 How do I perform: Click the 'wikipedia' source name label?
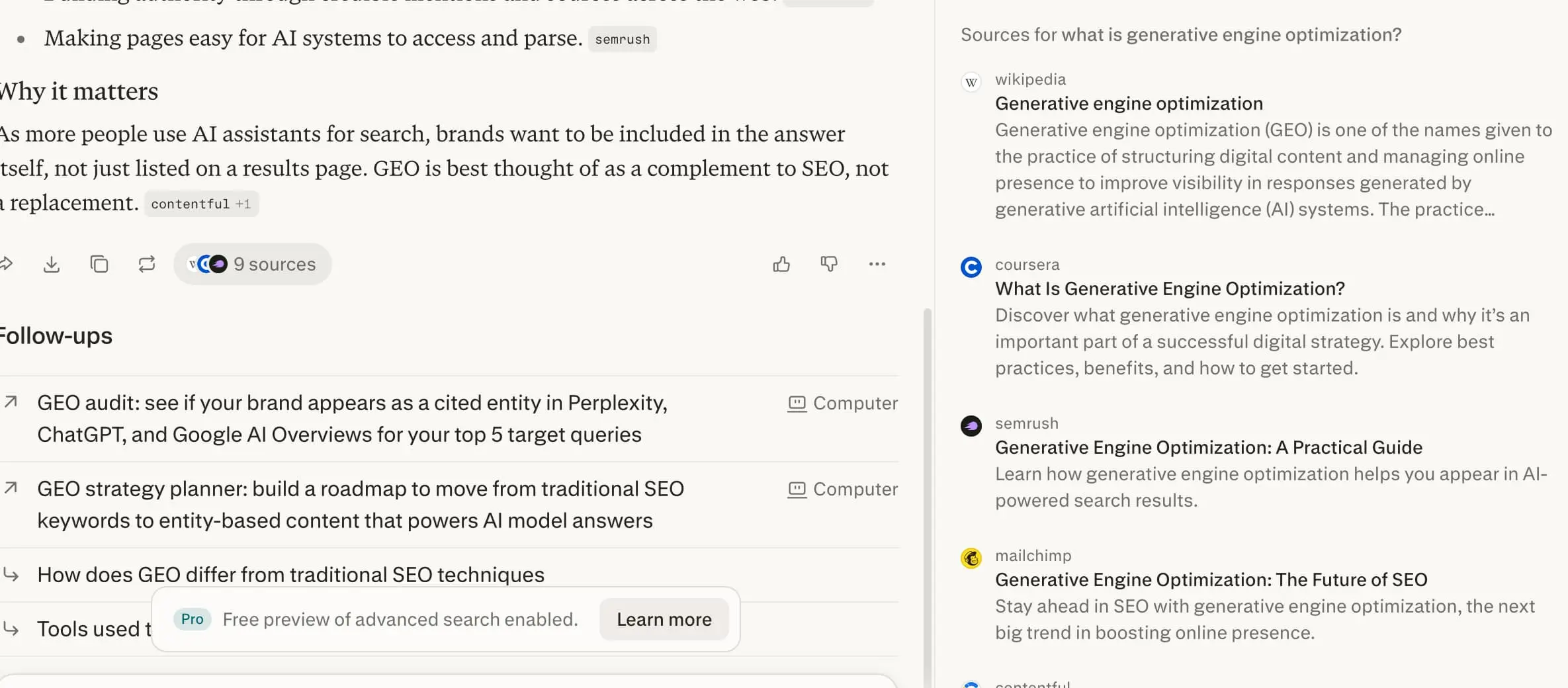[1030, 79]
